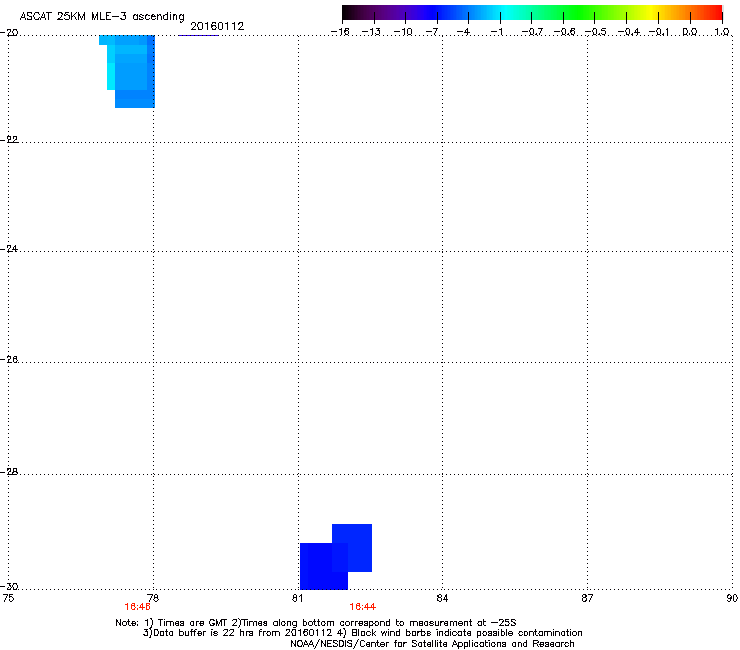Click the color bar label -0.5
Image resolution: width=740 pixels, height=650 pixels.
tap(596, 32)
